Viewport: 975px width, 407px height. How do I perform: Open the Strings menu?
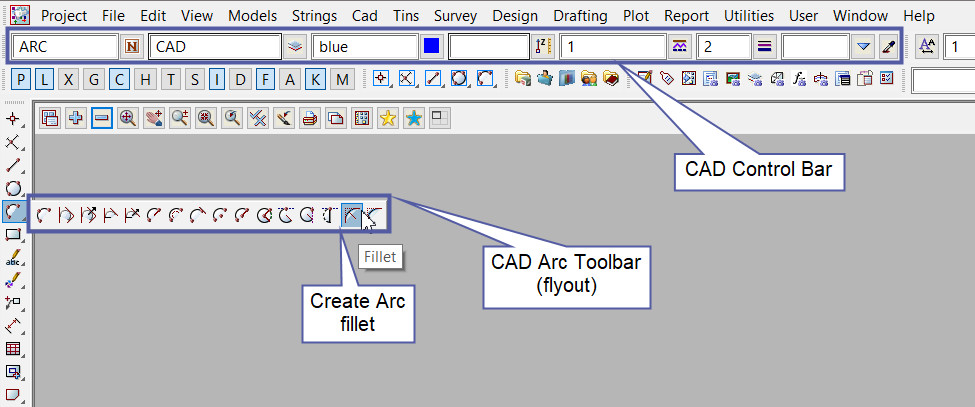pyautogui.click(x=314, y=16)
